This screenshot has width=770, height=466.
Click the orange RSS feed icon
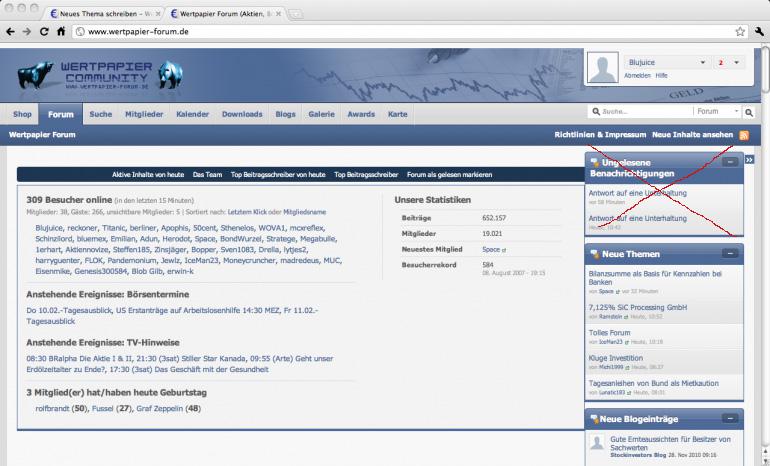coord(744,135)
